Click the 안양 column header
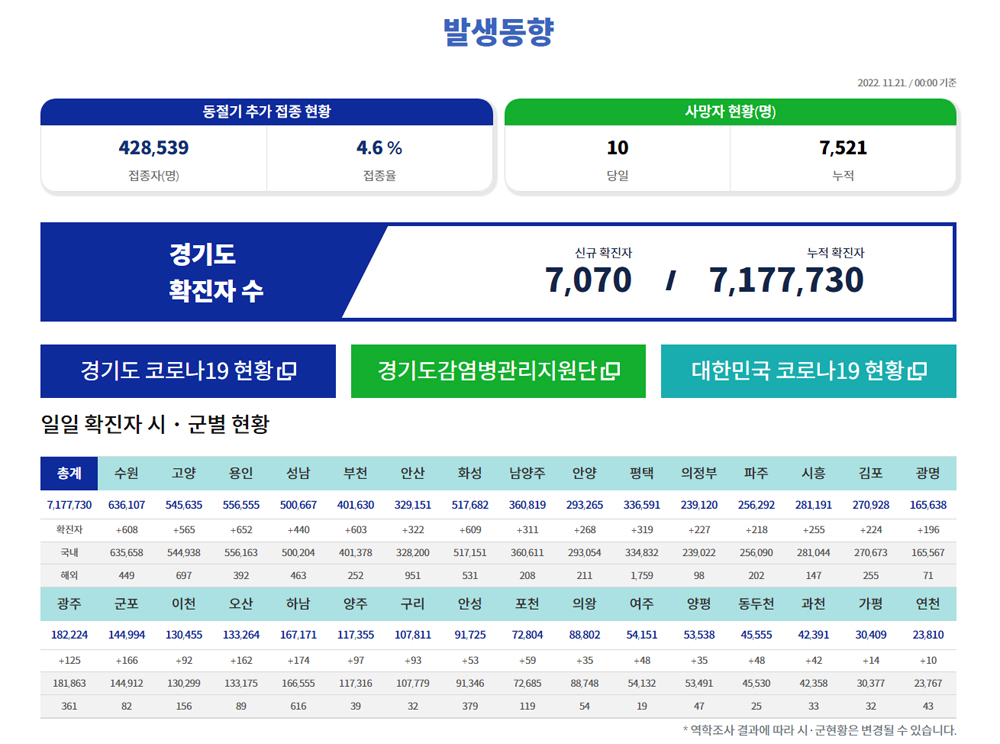The width and height of the screenshot is (1000, 744). (x=584, y=473)
